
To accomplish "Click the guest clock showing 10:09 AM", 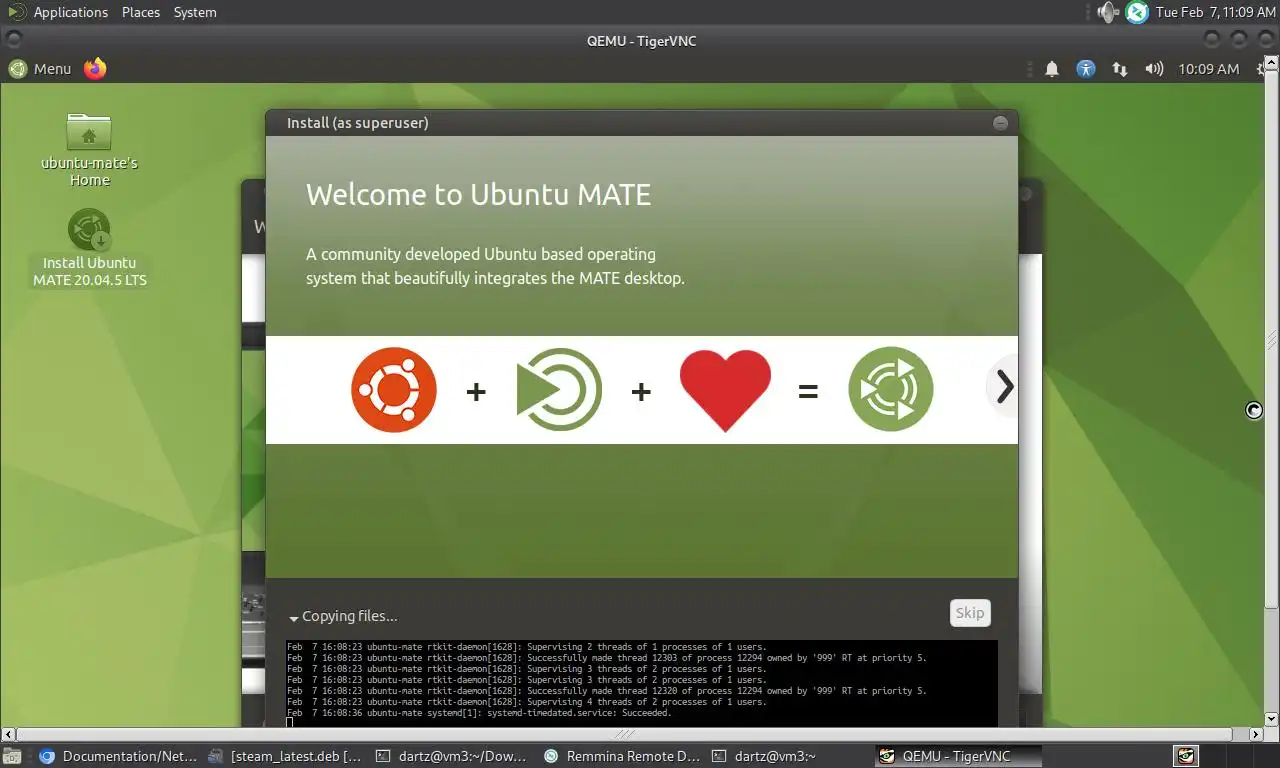I will pyautogui.click(x=1208, y=69).
